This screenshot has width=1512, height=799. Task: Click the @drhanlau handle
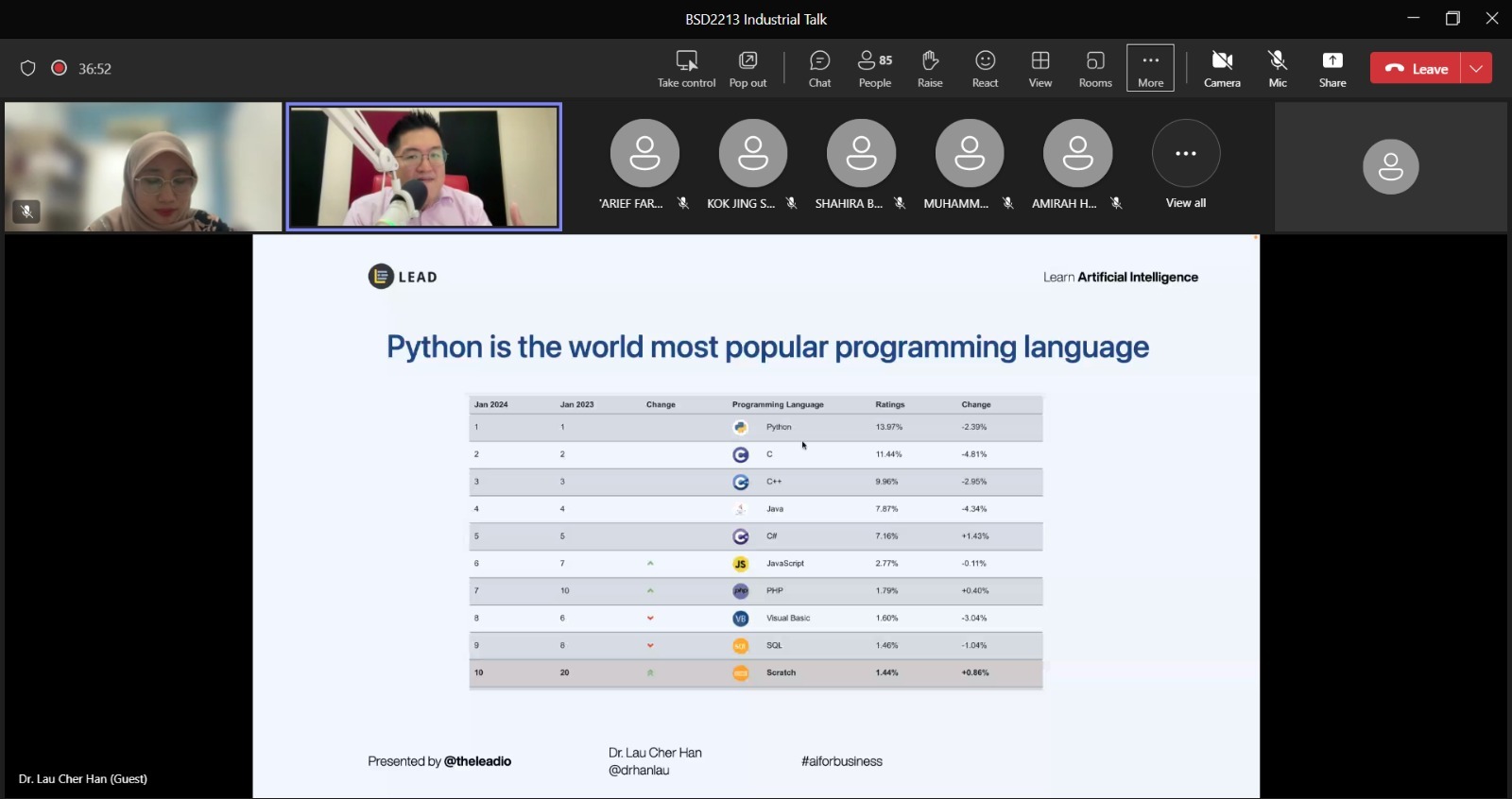point(639,771)
